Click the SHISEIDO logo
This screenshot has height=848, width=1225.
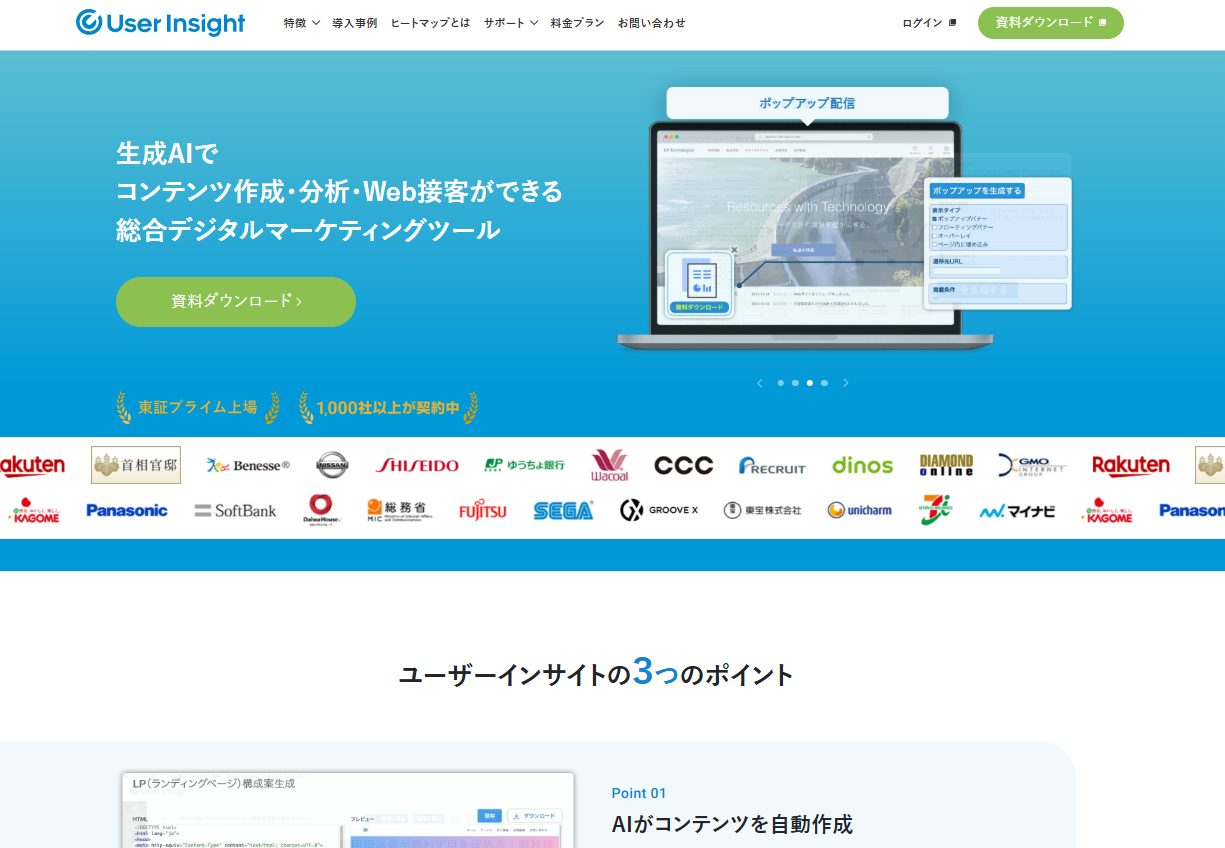(x=417, y=465)
